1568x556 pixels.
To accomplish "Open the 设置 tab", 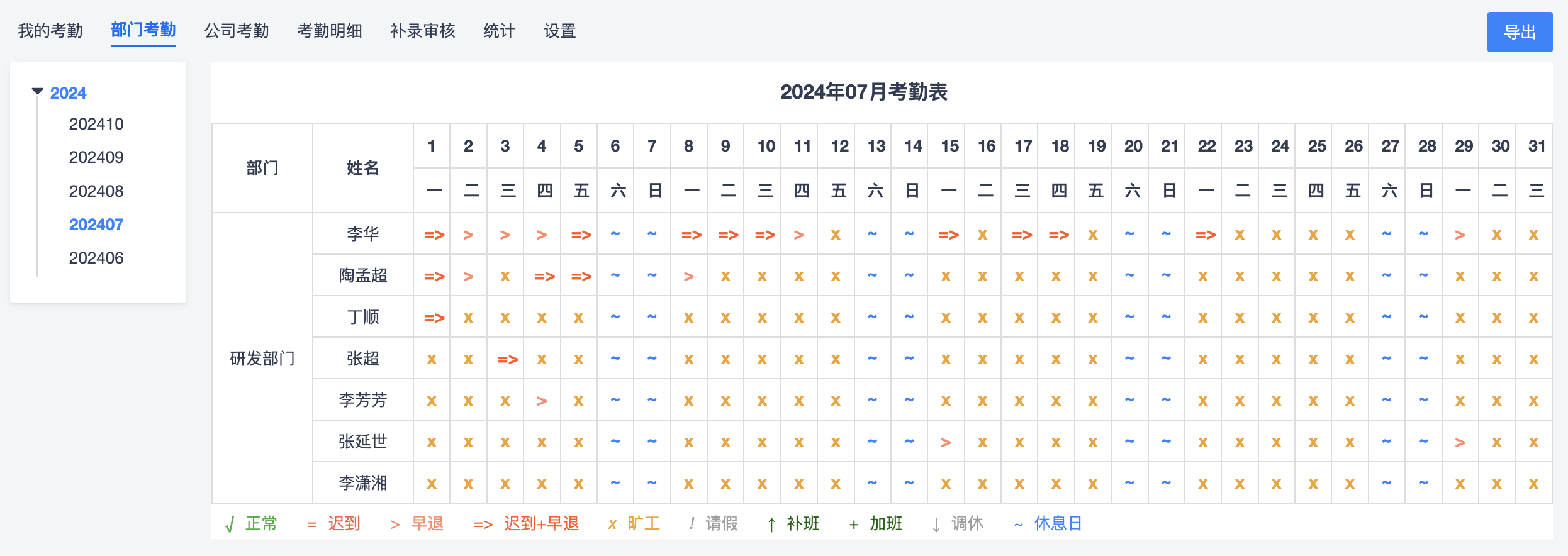I will click(560, 30).
